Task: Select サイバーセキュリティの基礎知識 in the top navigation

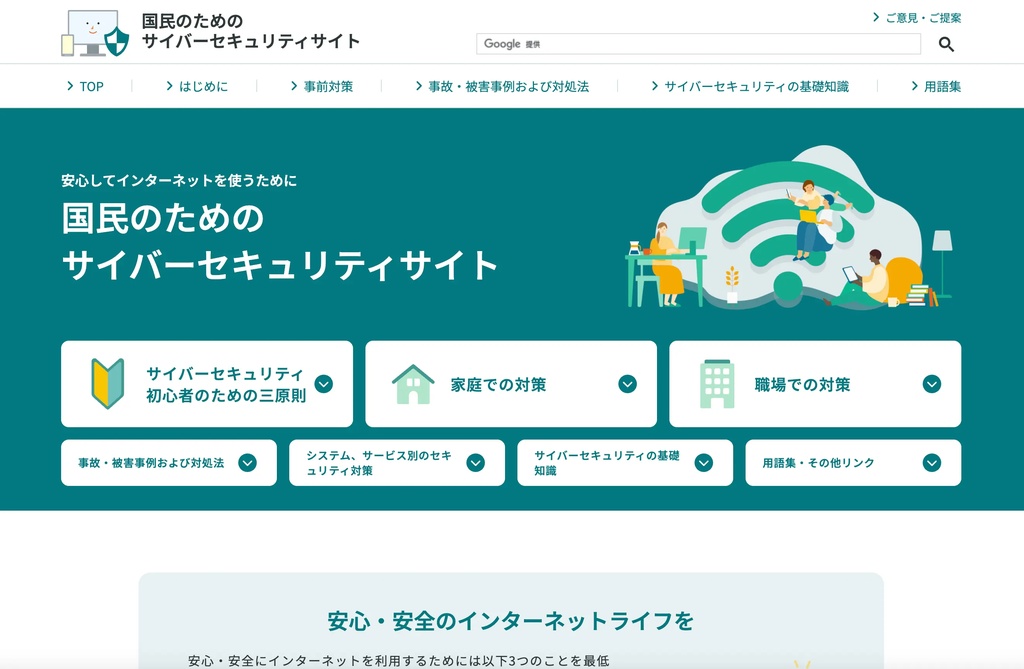Action: [750, 87]
